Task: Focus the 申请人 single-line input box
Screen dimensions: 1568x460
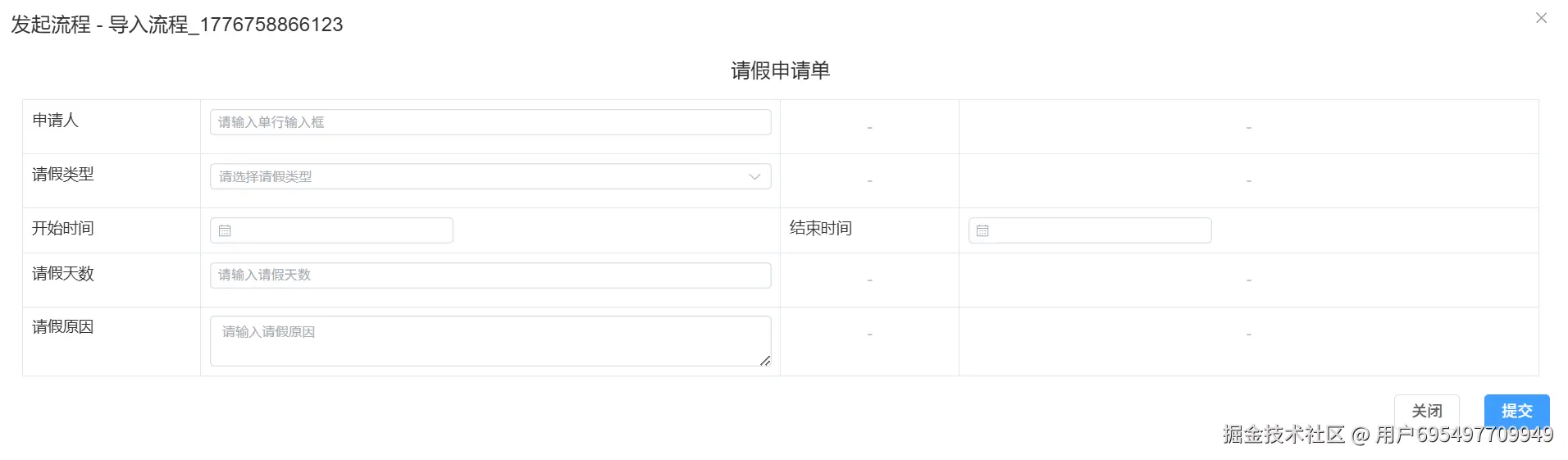Action: click(x=490, y=122)
